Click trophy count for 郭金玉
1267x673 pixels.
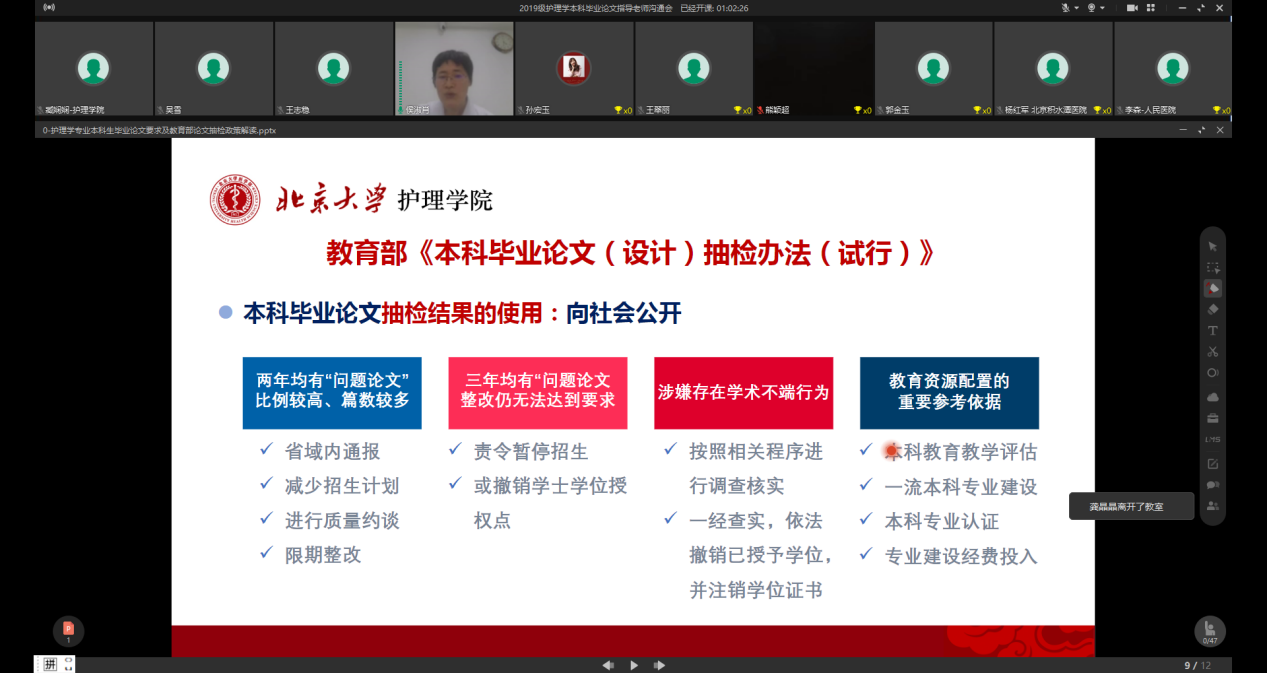coord(982,110)
